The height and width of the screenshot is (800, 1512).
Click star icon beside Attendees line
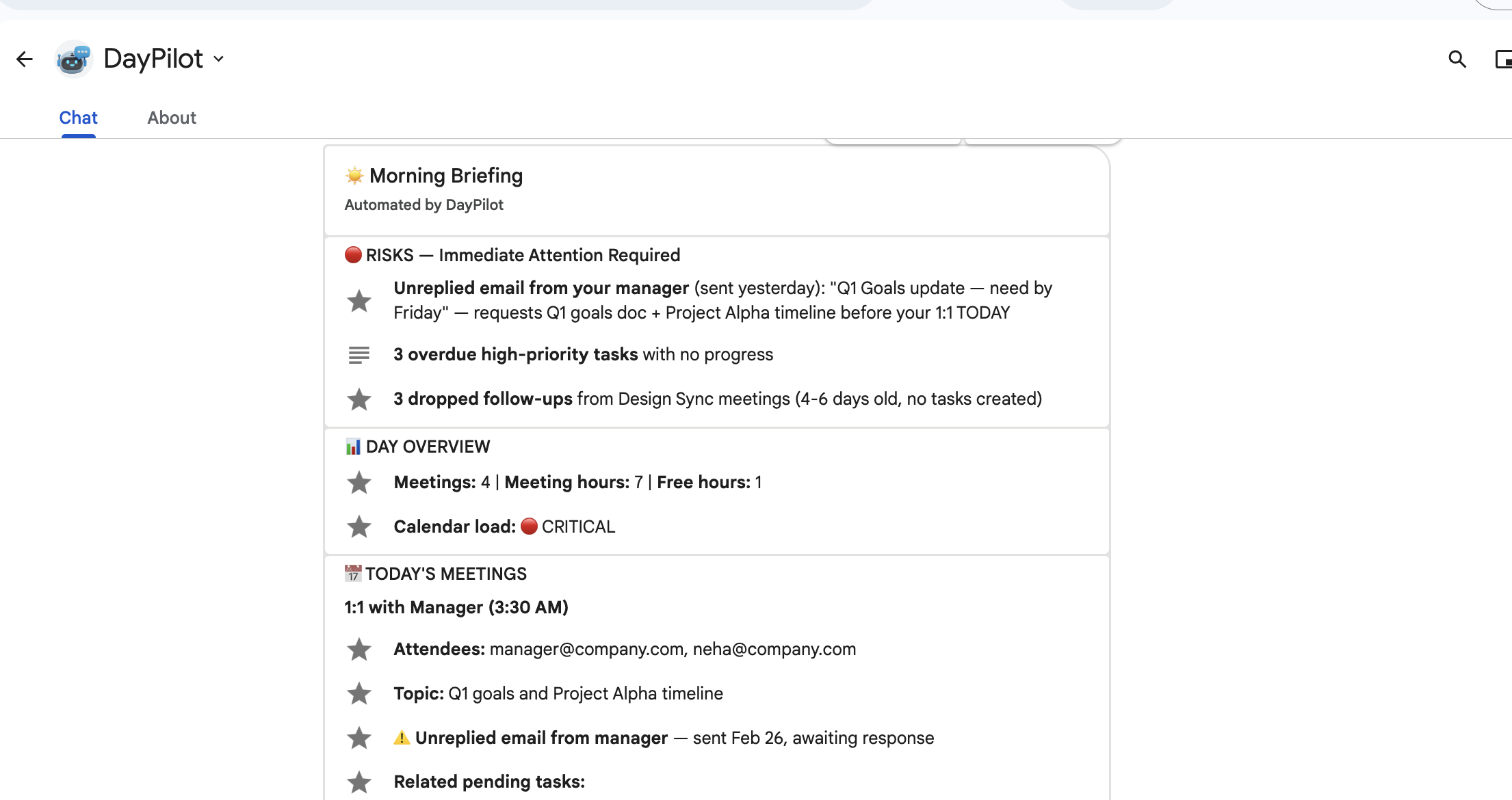359,650
